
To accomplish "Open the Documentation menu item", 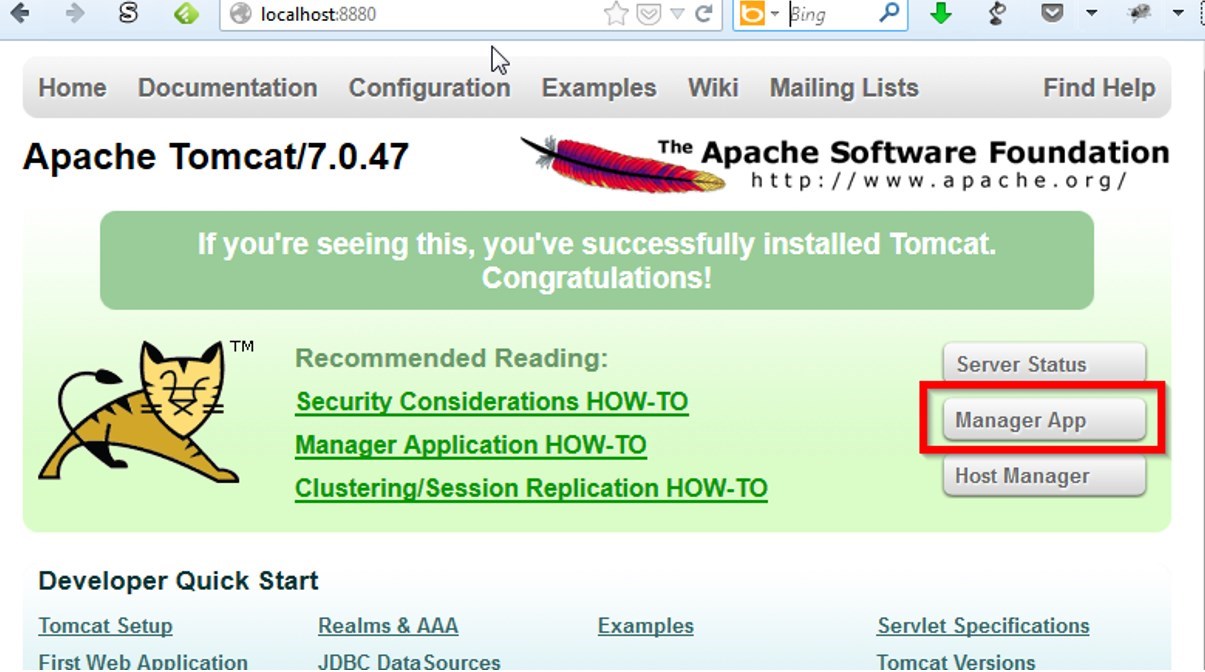I will pos(228,88).
